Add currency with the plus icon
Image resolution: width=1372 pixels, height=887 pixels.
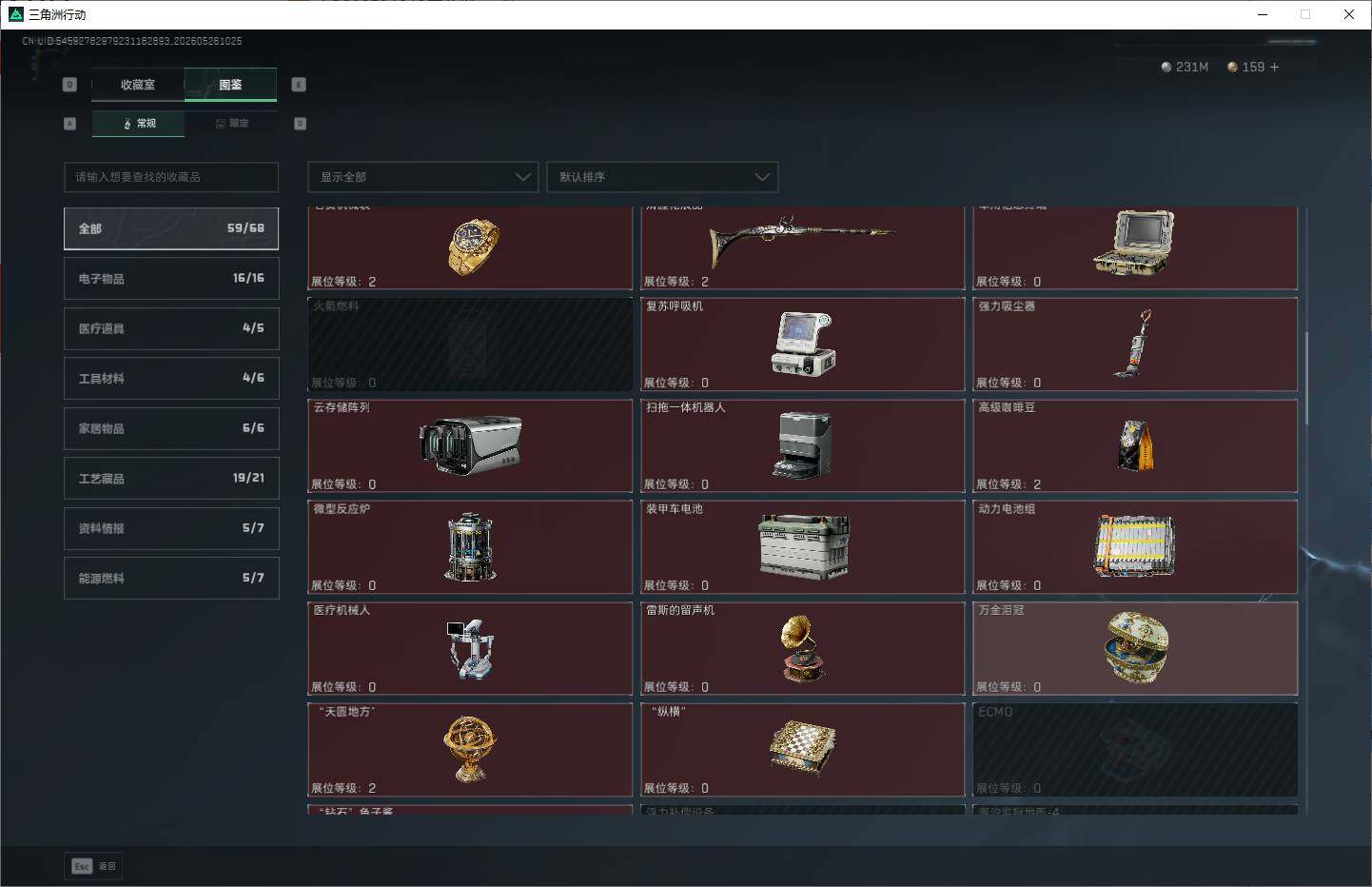pos(1275,67)
